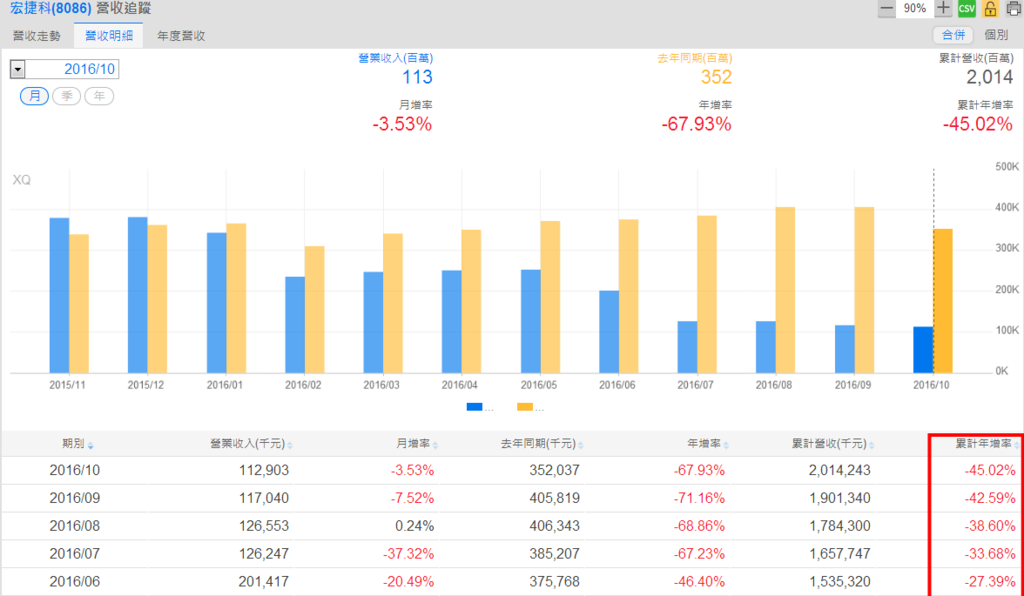
Task: Select the 年 period toggle
Action: tap(99, 96)
